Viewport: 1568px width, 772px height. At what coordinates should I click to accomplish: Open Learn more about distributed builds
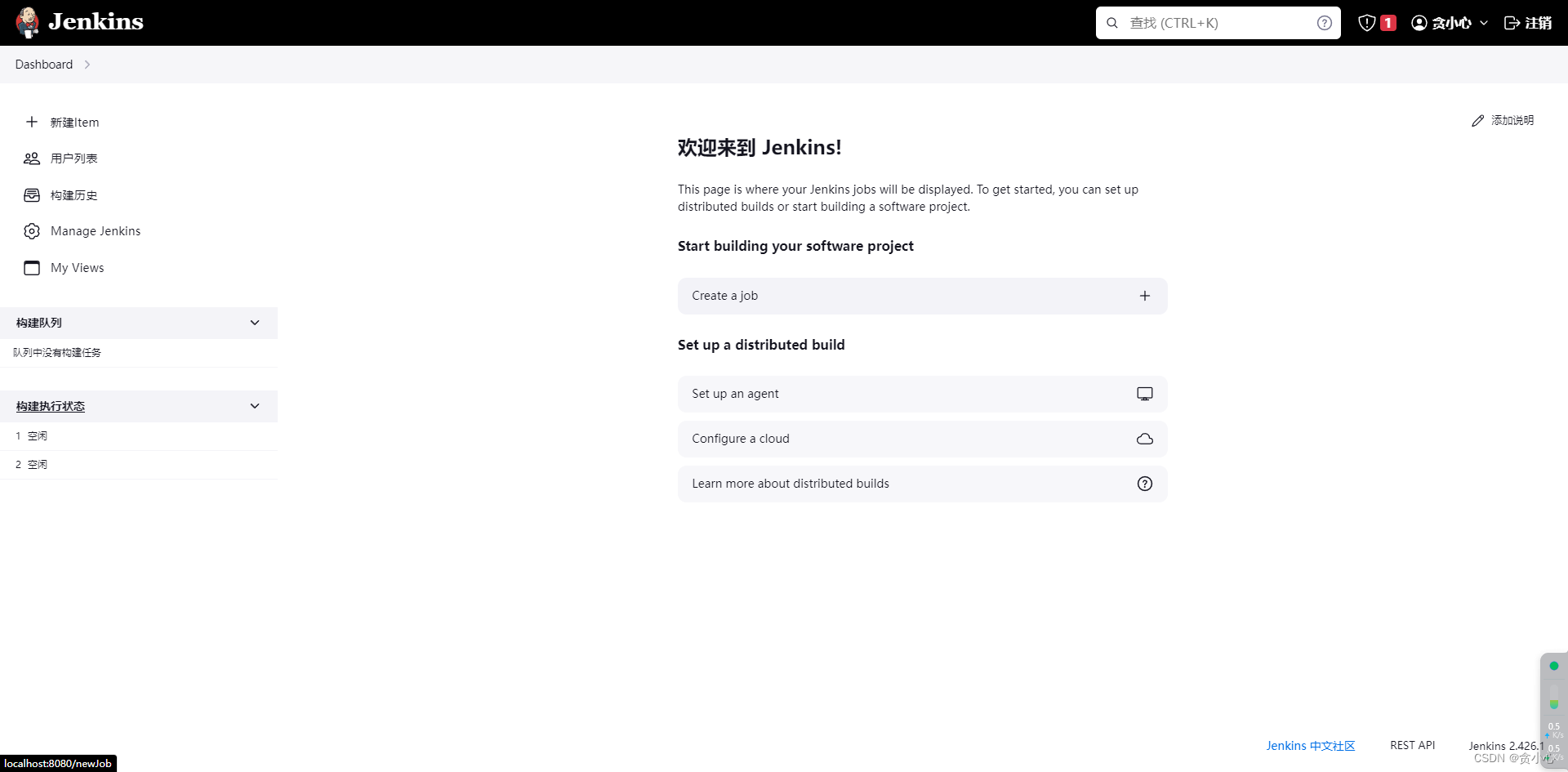923,484
